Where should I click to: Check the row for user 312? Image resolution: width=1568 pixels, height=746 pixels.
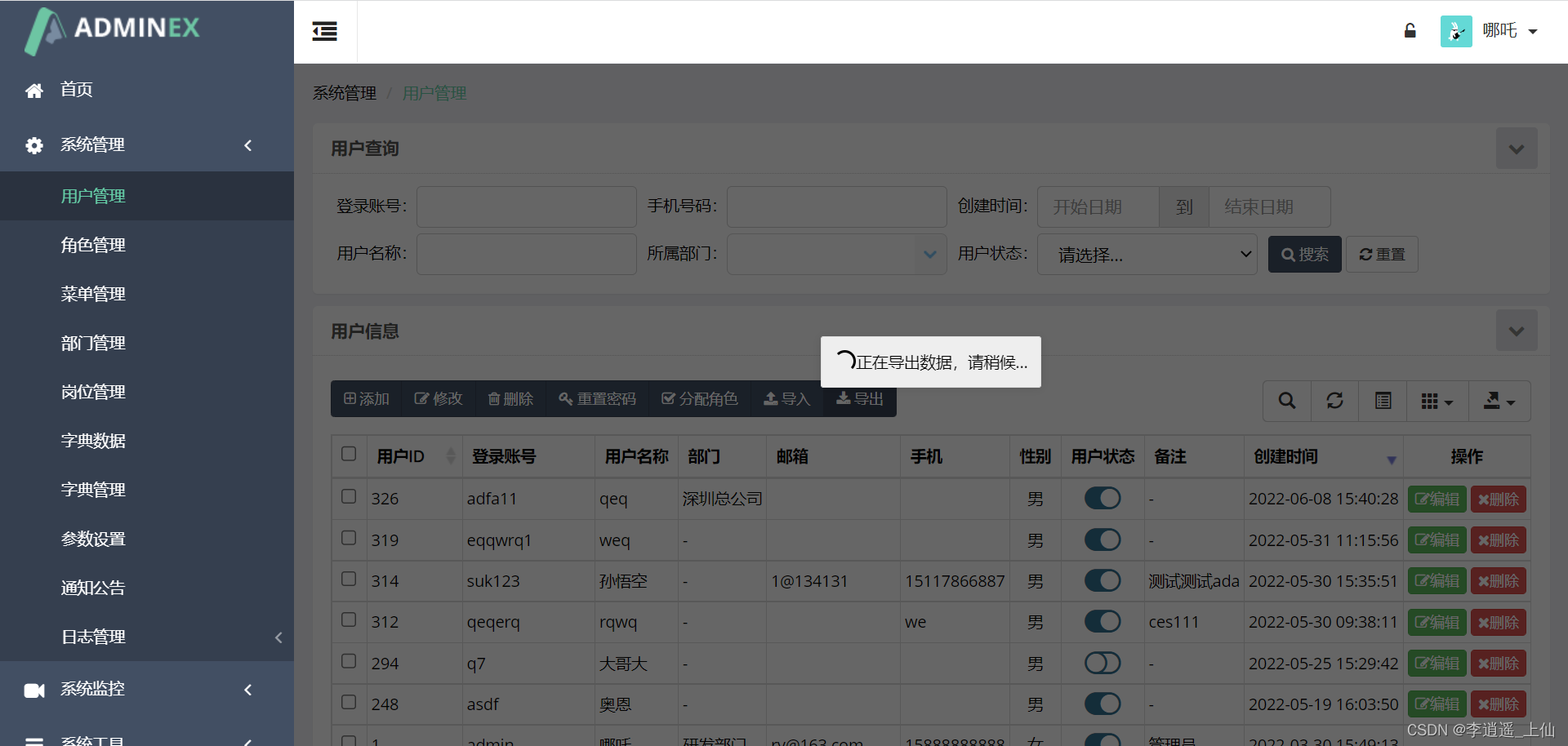(x=349, y=619)
